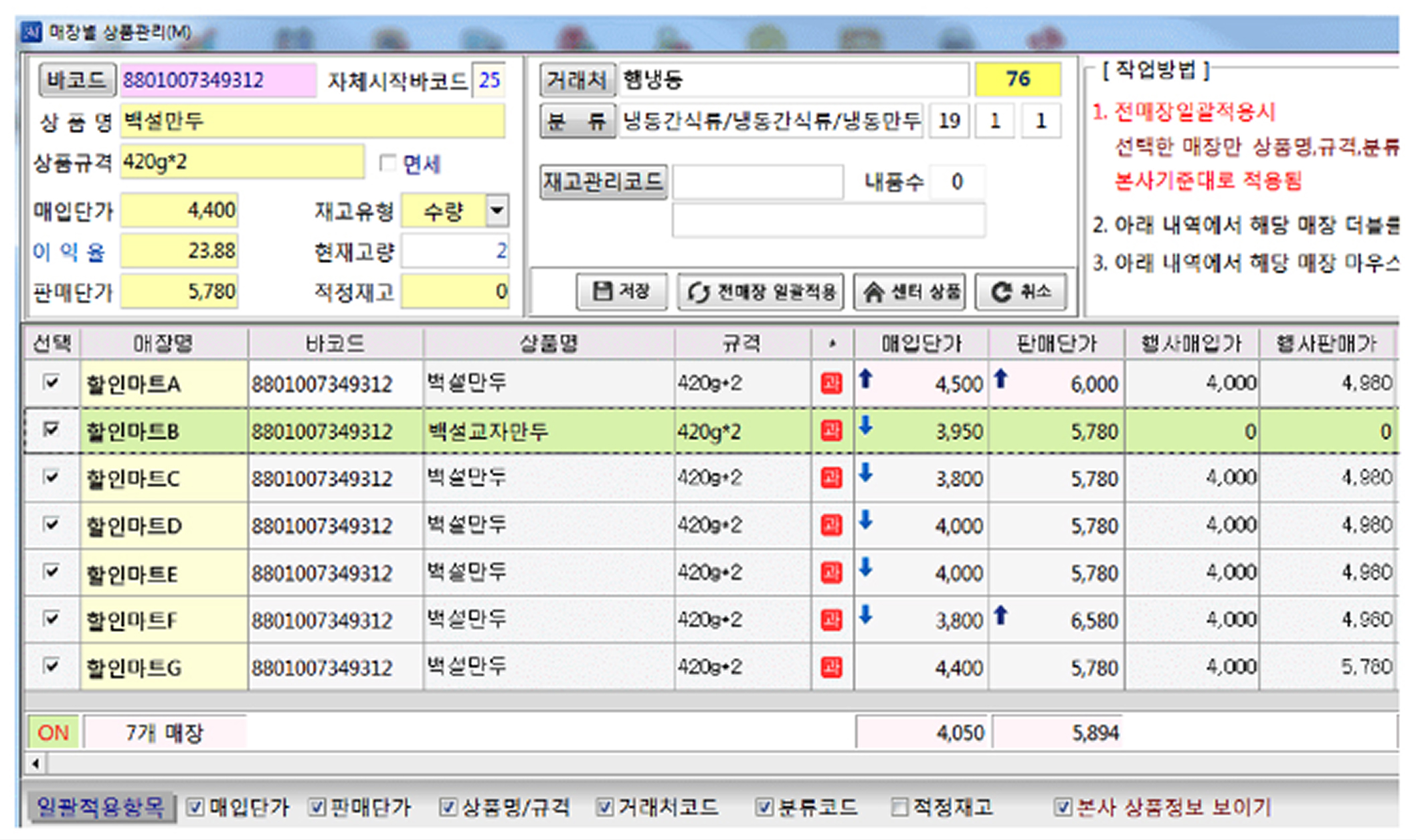Click the refresh icon on 전매장 일괄적용
Image resolution: width=1416 pixels, height=840 pixels.
click(x=700, y=291)
